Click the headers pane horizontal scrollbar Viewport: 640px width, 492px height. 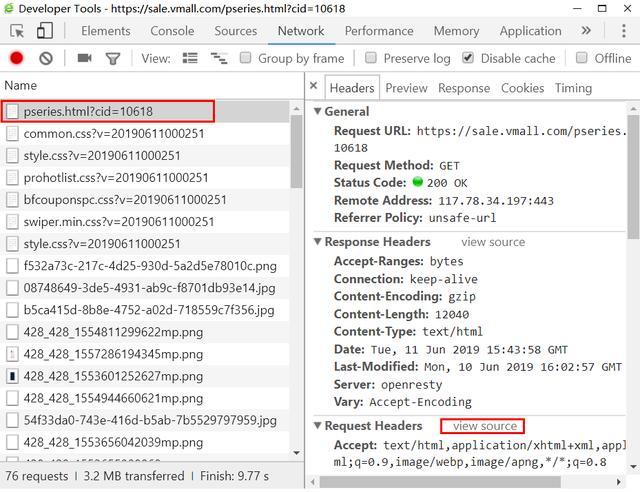(440, 482)
